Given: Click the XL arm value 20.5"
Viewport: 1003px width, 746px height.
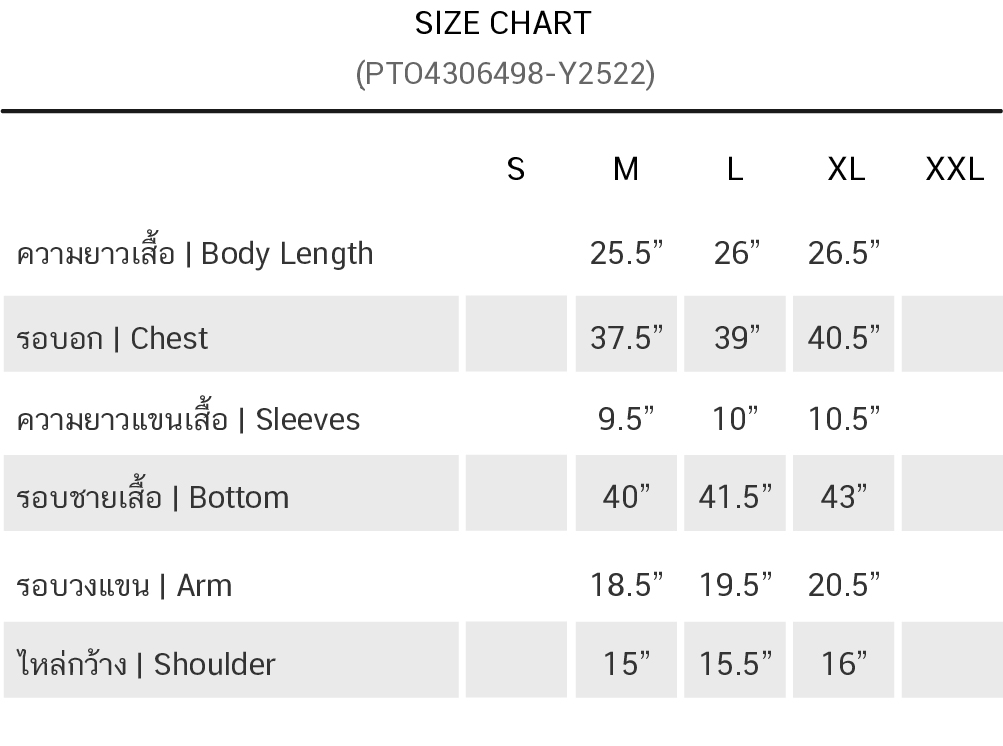Looking at the screenshot, I should 844,585.
